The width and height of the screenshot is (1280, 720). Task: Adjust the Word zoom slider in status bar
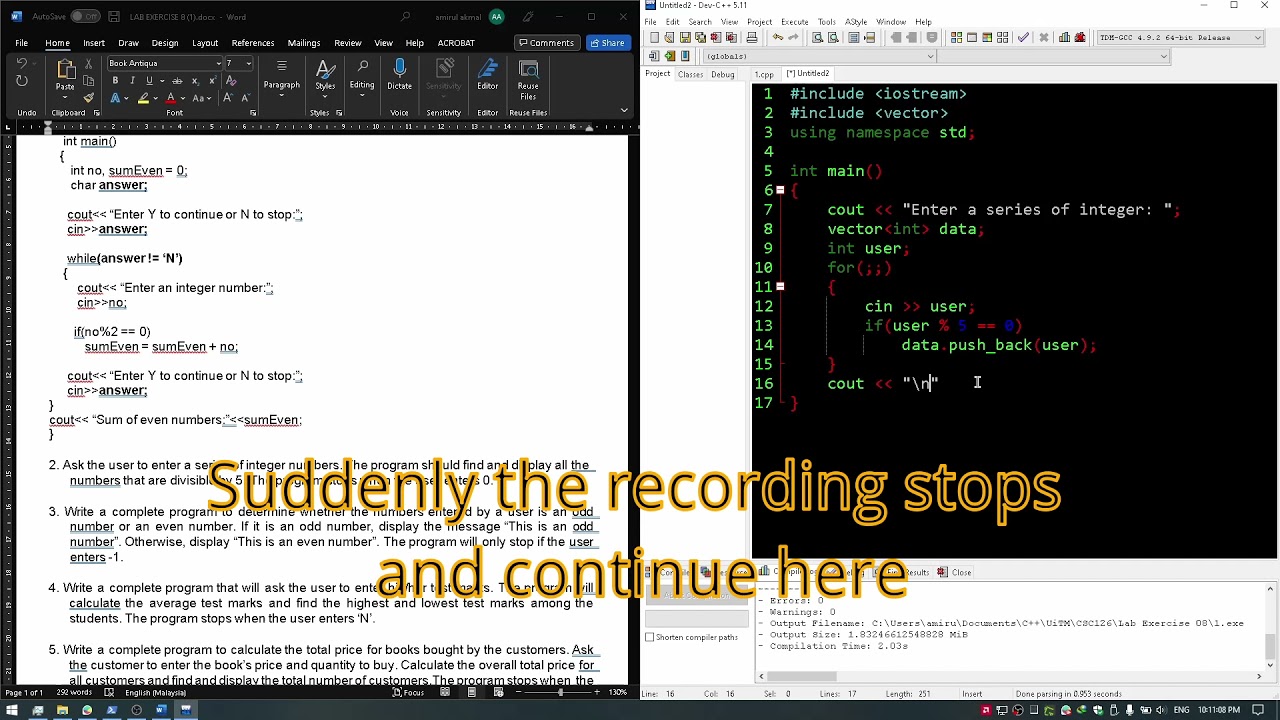[560, 692]
